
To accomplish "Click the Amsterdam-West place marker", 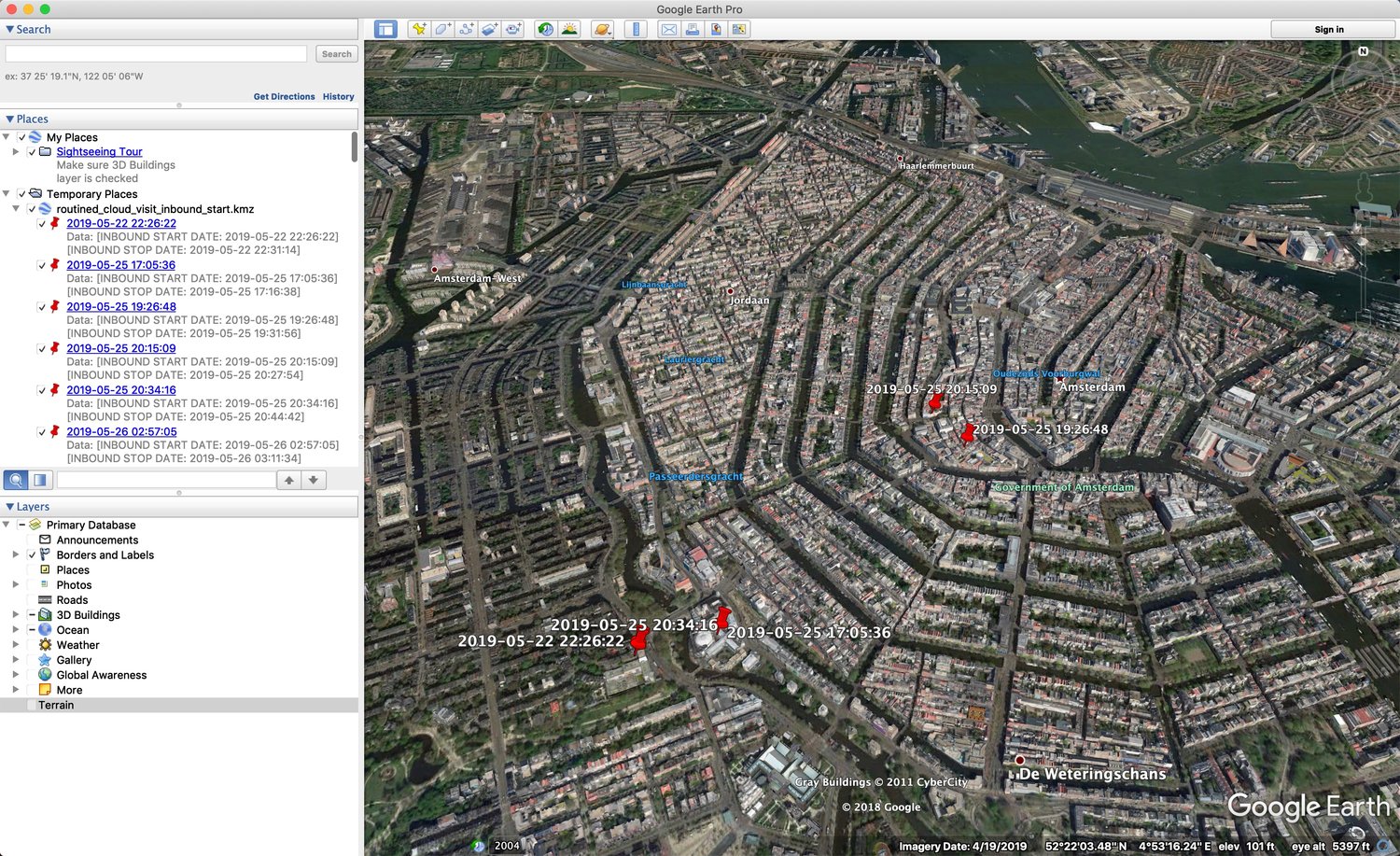I will pos(434,269).
